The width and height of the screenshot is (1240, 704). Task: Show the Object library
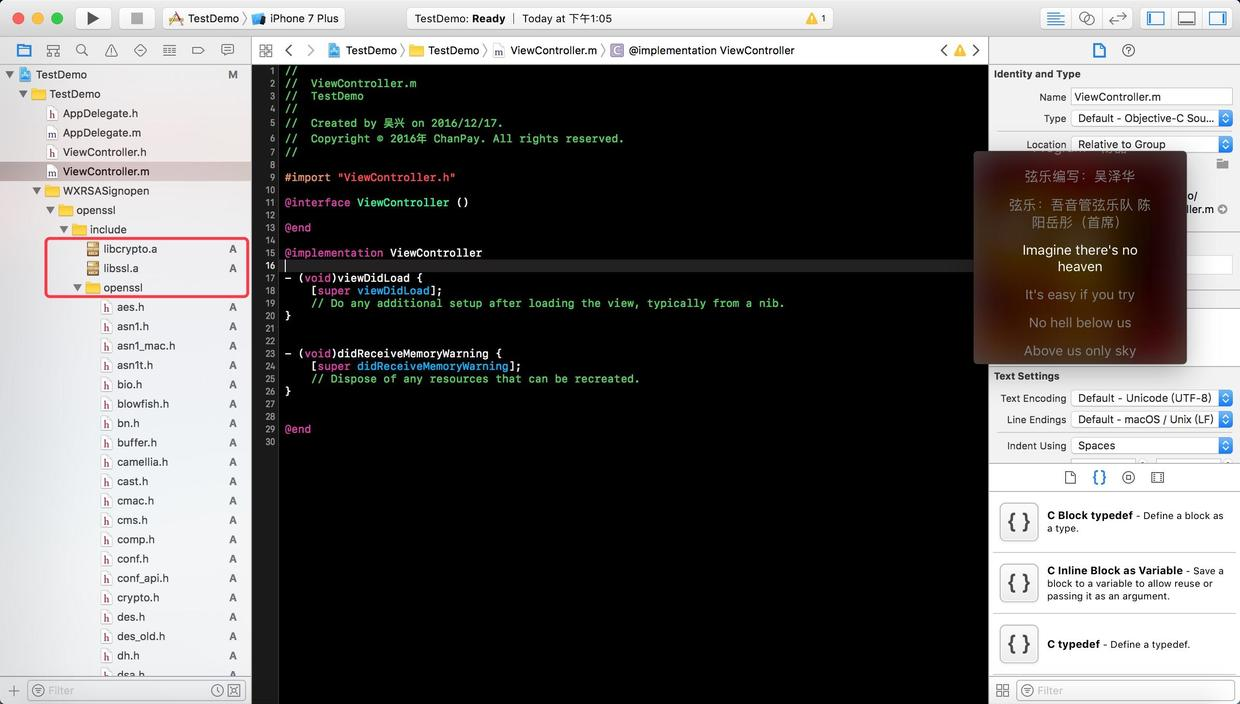coord(1128,478)
